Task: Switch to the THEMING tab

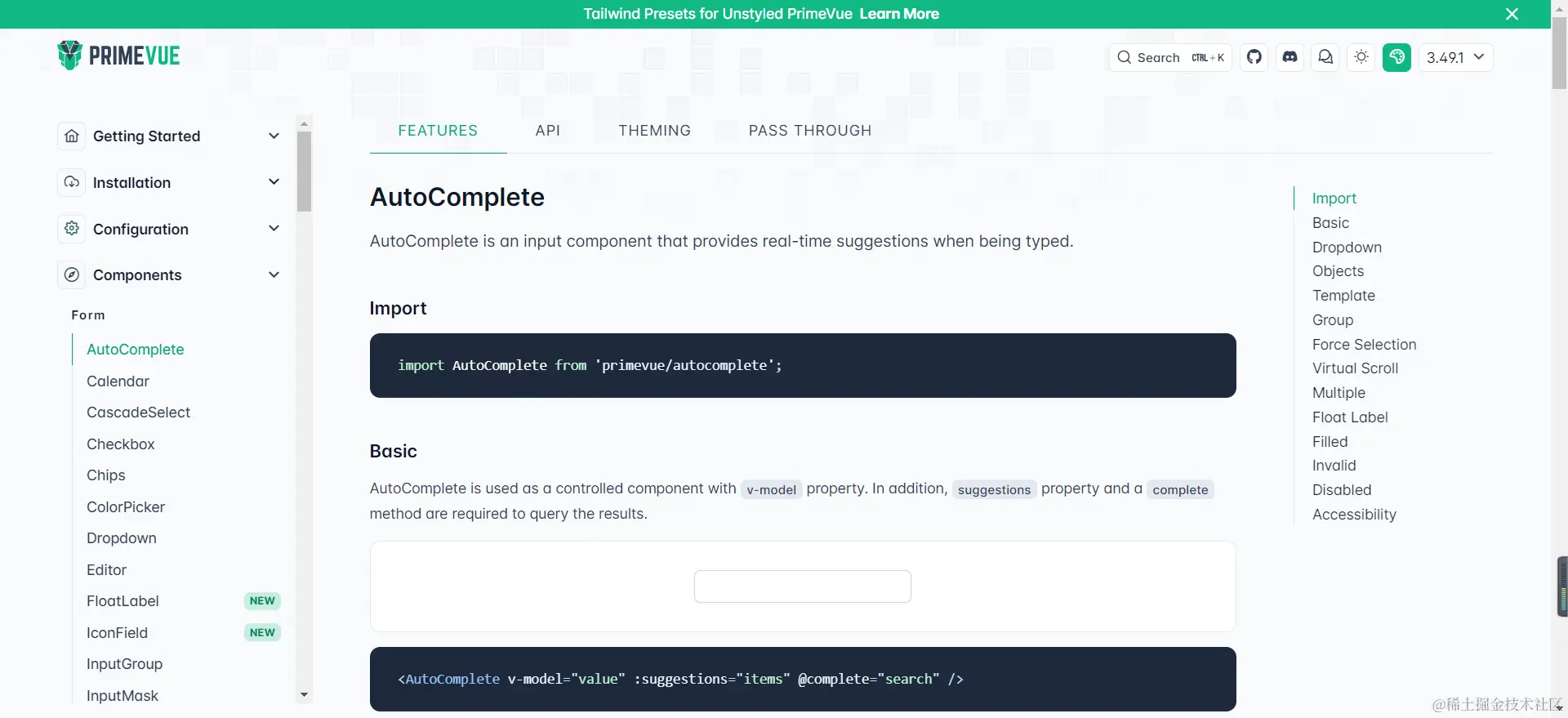Action: (654, 131)
